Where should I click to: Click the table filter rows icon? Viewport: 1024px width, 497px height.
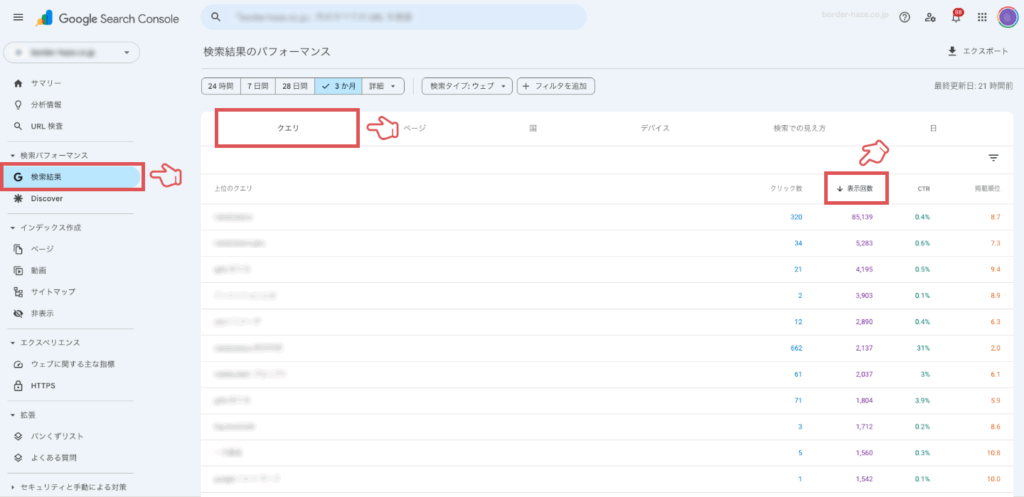993,157
